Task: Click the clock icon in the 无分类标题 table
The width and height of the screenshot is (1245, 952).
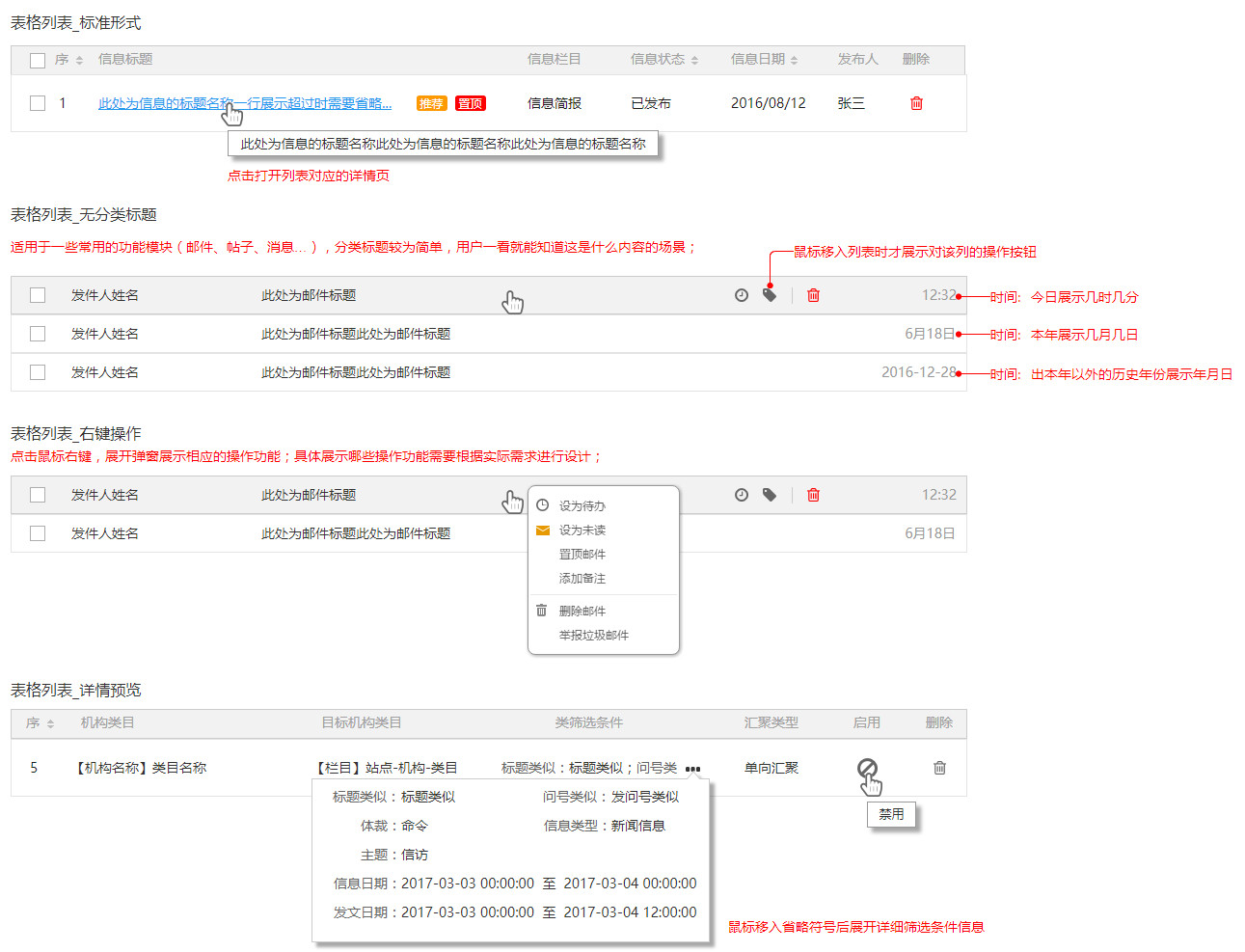Action: click(x=741, y=295)
